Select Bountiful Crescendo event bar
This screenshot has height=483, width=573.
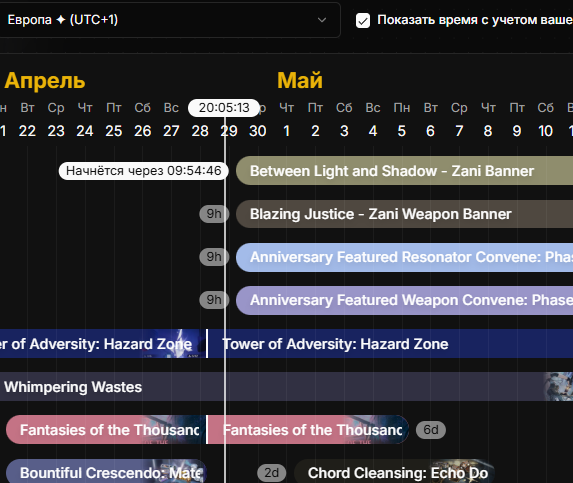pyautogui.click(x=106, y=472)
